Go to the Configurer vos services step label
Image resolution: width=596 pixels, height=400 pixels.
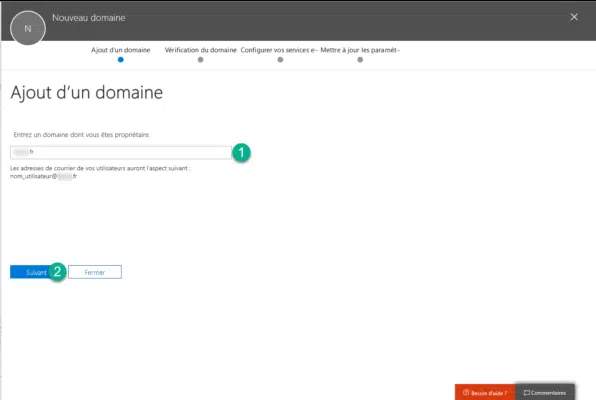click(x=279, y=50)
